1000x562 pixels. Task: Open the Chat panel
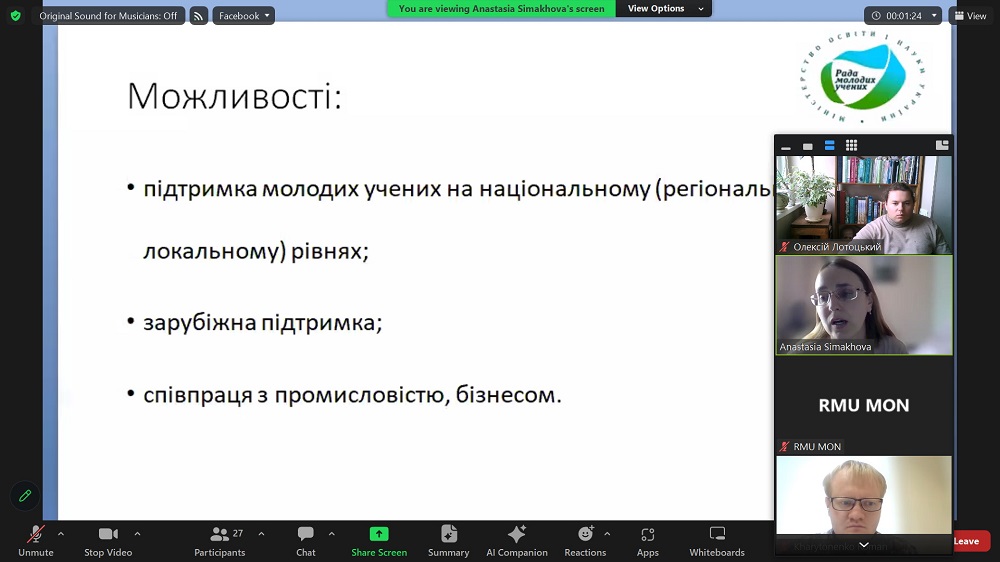pos(306,540)
